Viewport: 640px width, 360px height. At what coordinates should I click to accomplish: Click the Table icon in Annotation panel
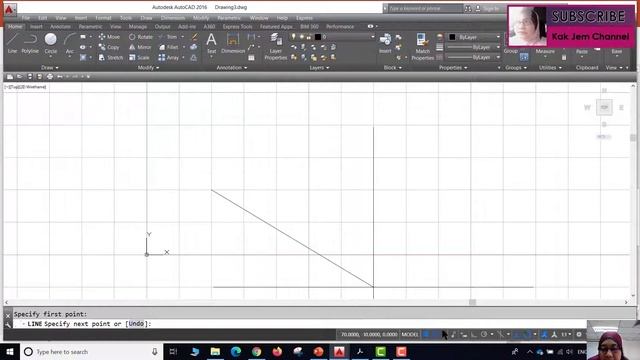(251, 58)
